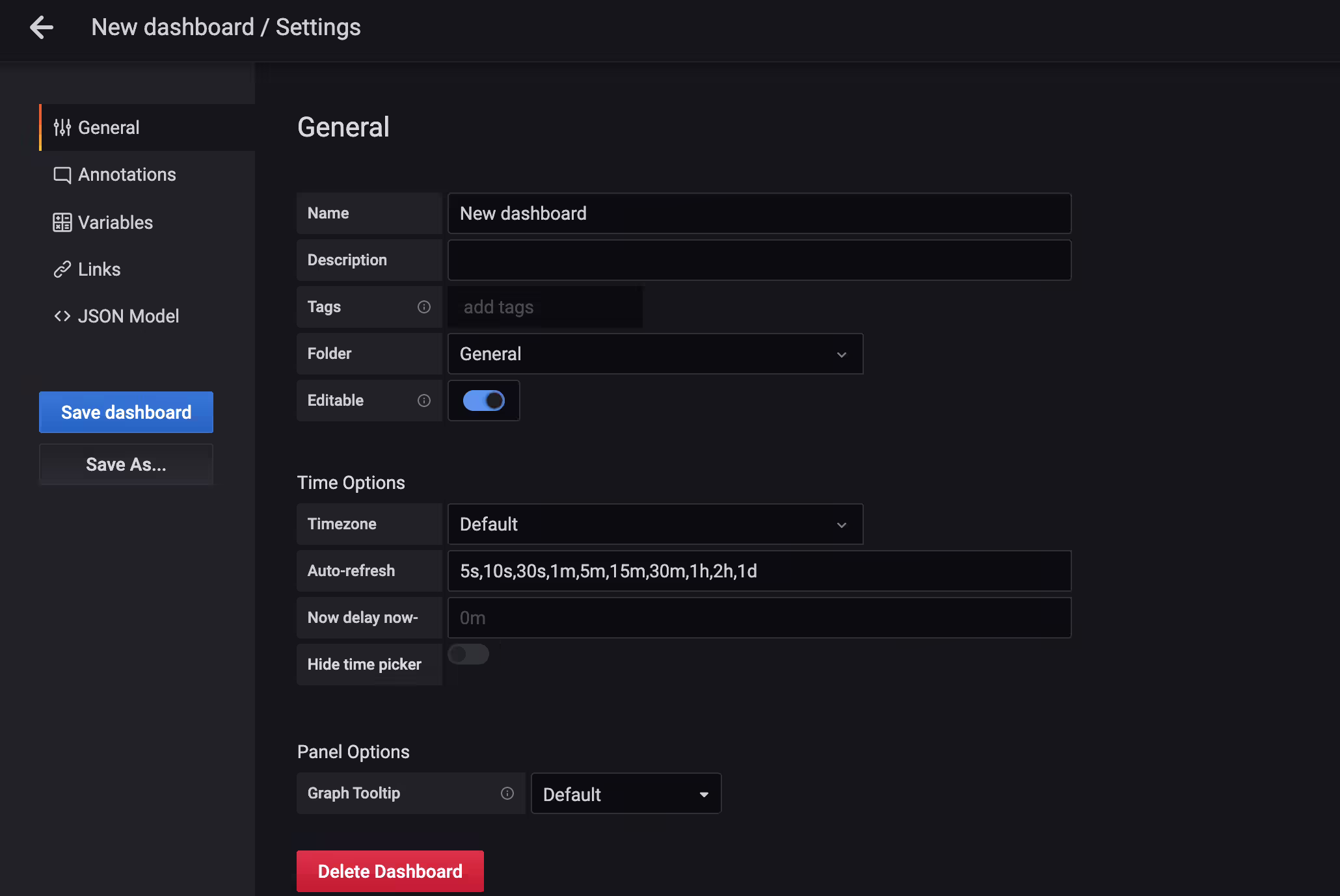This screenshot has width=1340, height=896.
Task: Click the JSON Model code brackets icon
Action: tap(62, 316)
